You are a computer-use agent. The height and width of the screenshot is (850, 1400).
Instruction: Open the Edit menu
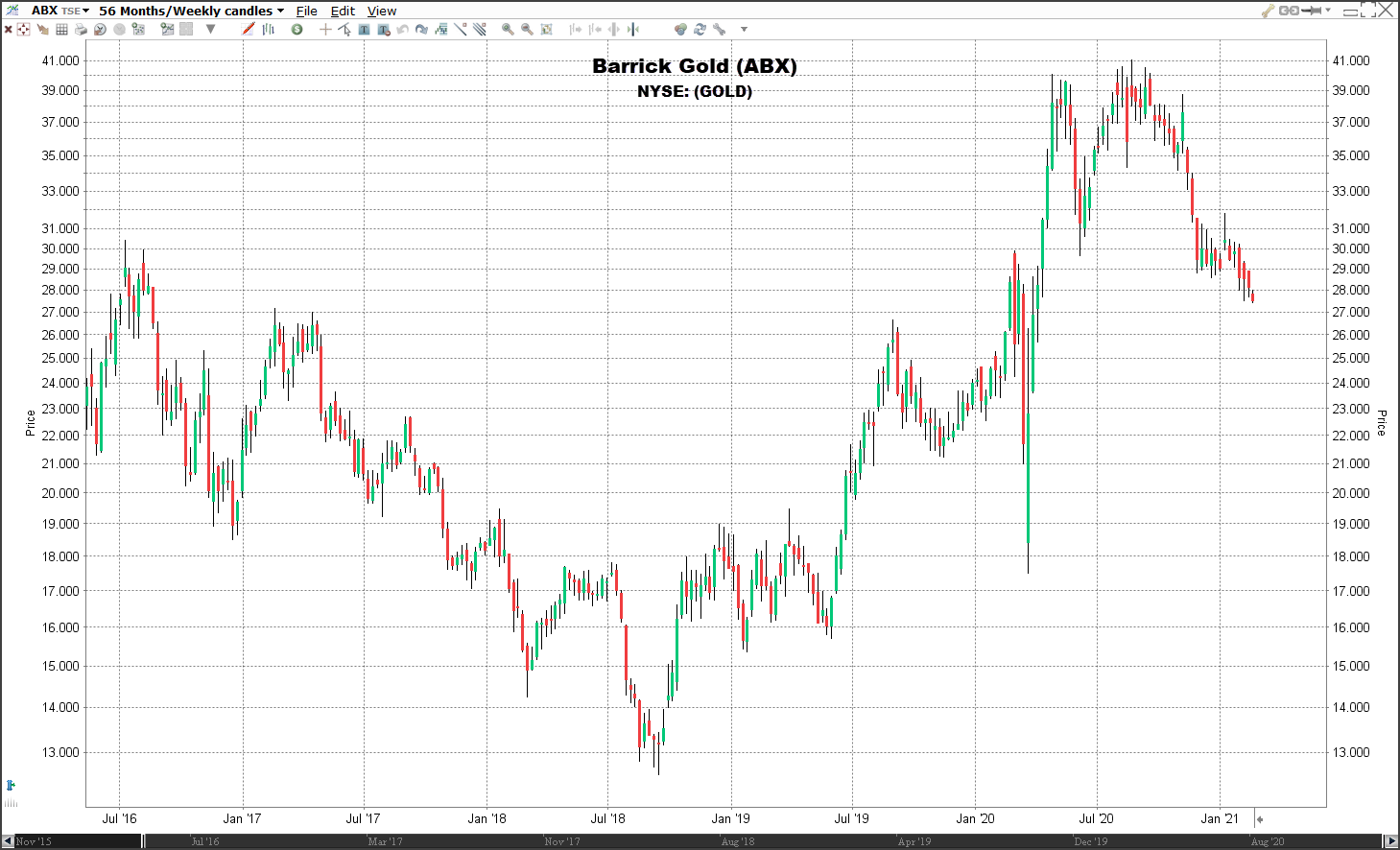point(343,11)
